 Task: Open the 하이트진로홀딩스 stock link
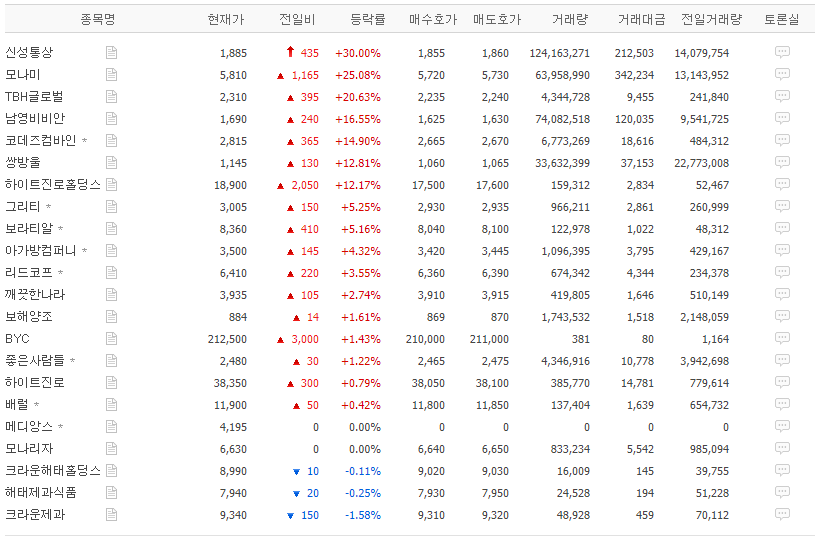pyautogui.click(x=53, y=184)
